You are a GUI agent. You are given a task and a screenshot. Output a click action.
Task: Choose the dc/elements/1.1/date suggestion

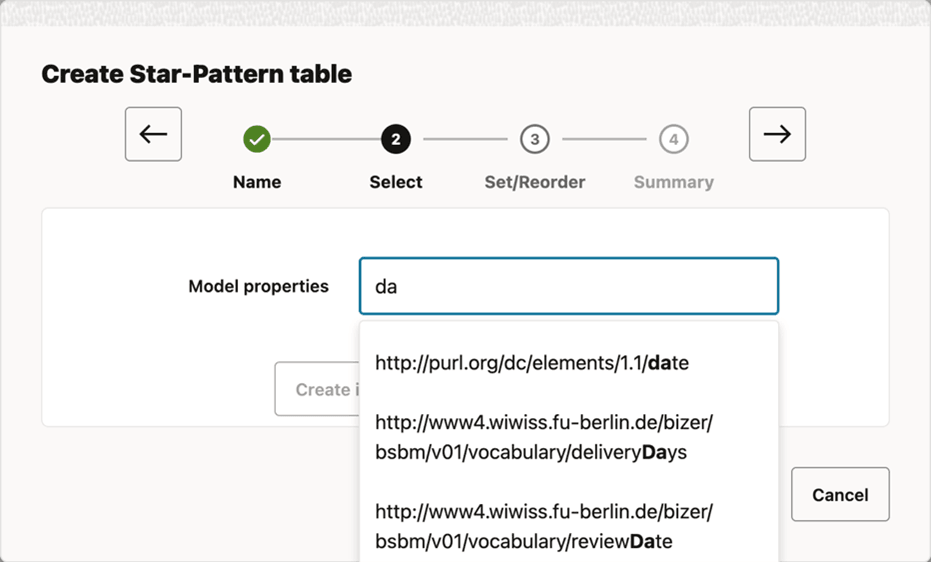point(532,363)
